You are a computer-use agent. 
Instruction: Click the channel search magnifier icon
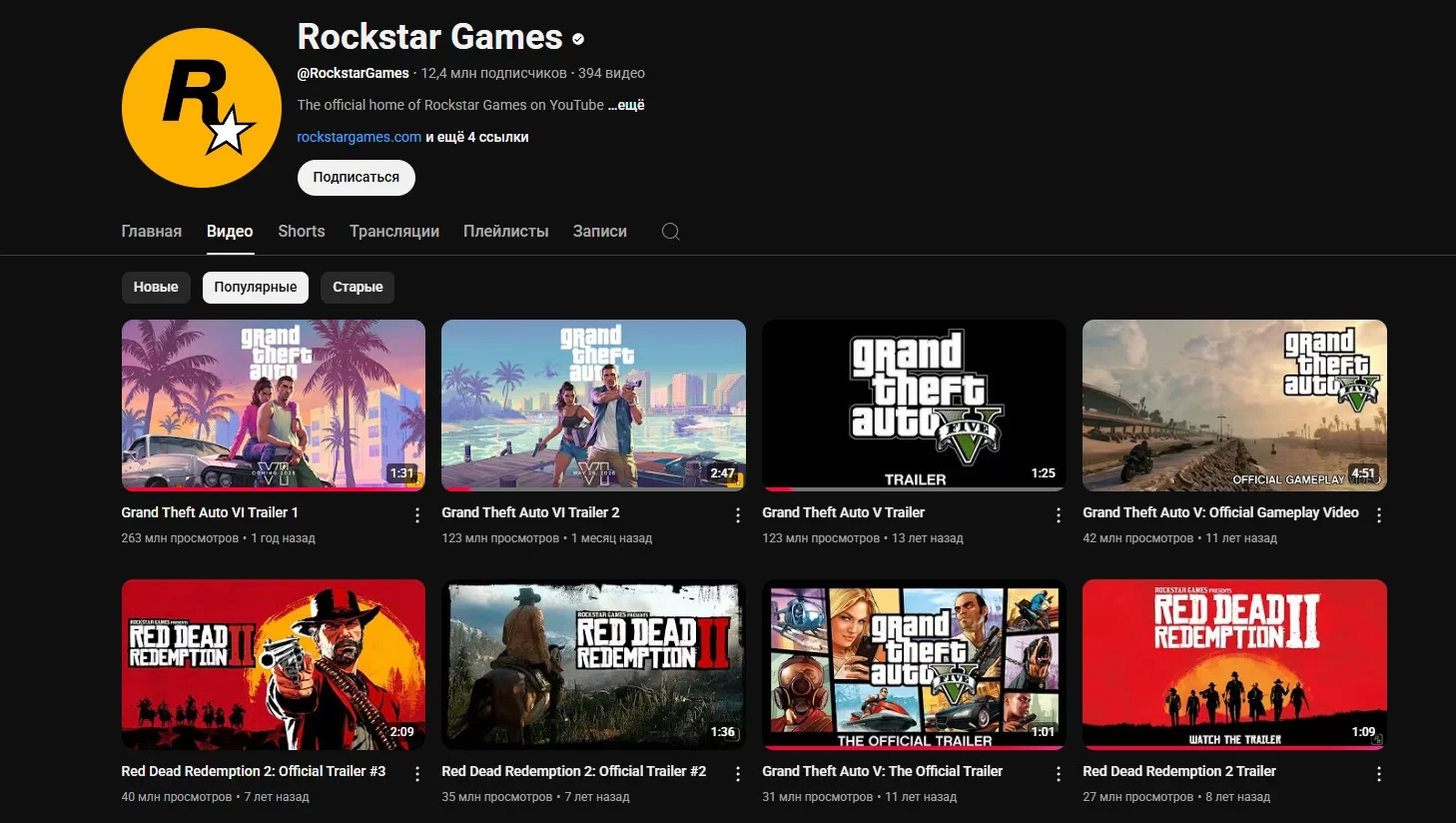(670, 232)
